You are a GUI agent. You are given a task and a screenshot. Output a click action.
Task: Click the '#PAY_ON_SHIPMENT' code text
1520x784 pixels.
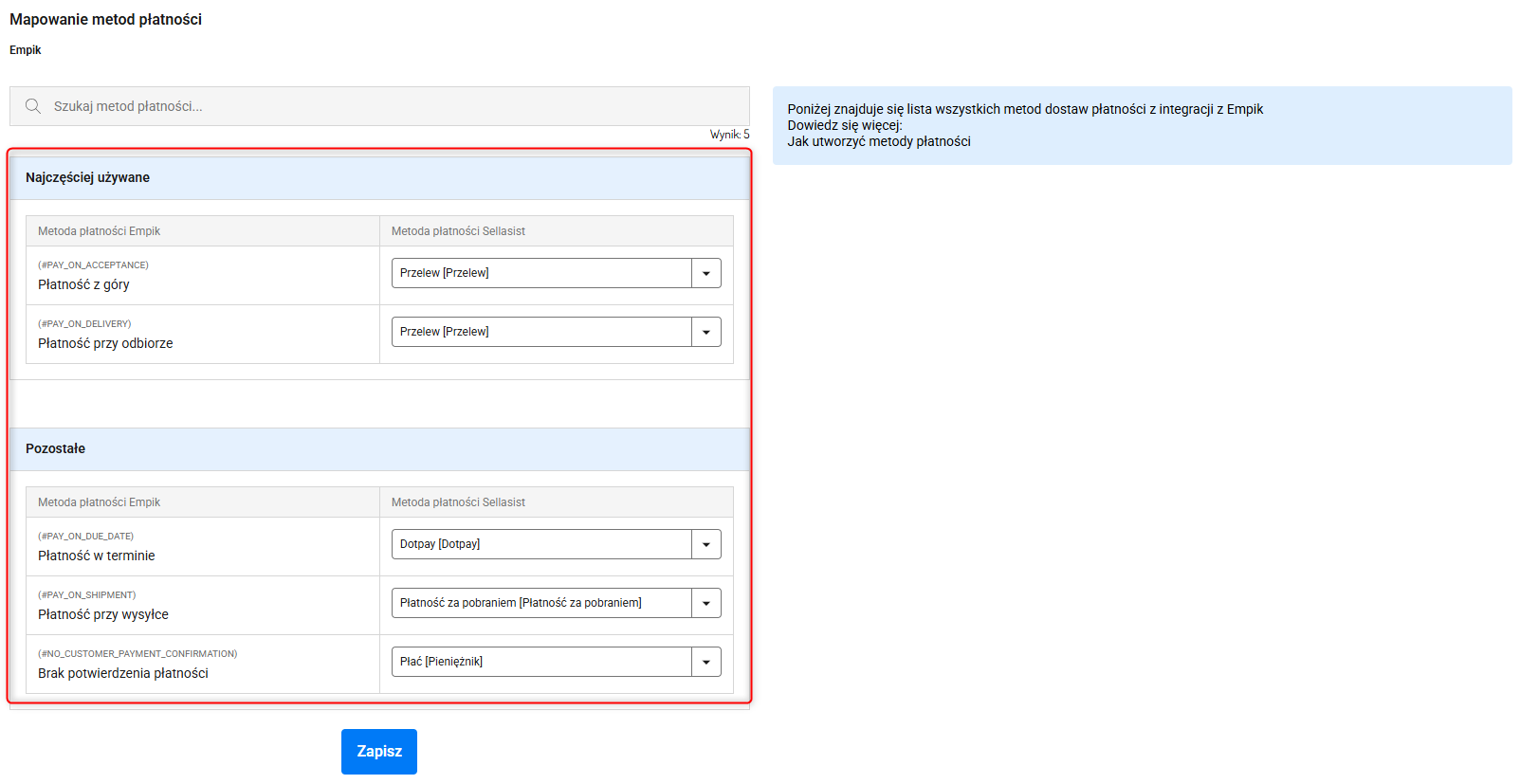click(x=86, y=595)
